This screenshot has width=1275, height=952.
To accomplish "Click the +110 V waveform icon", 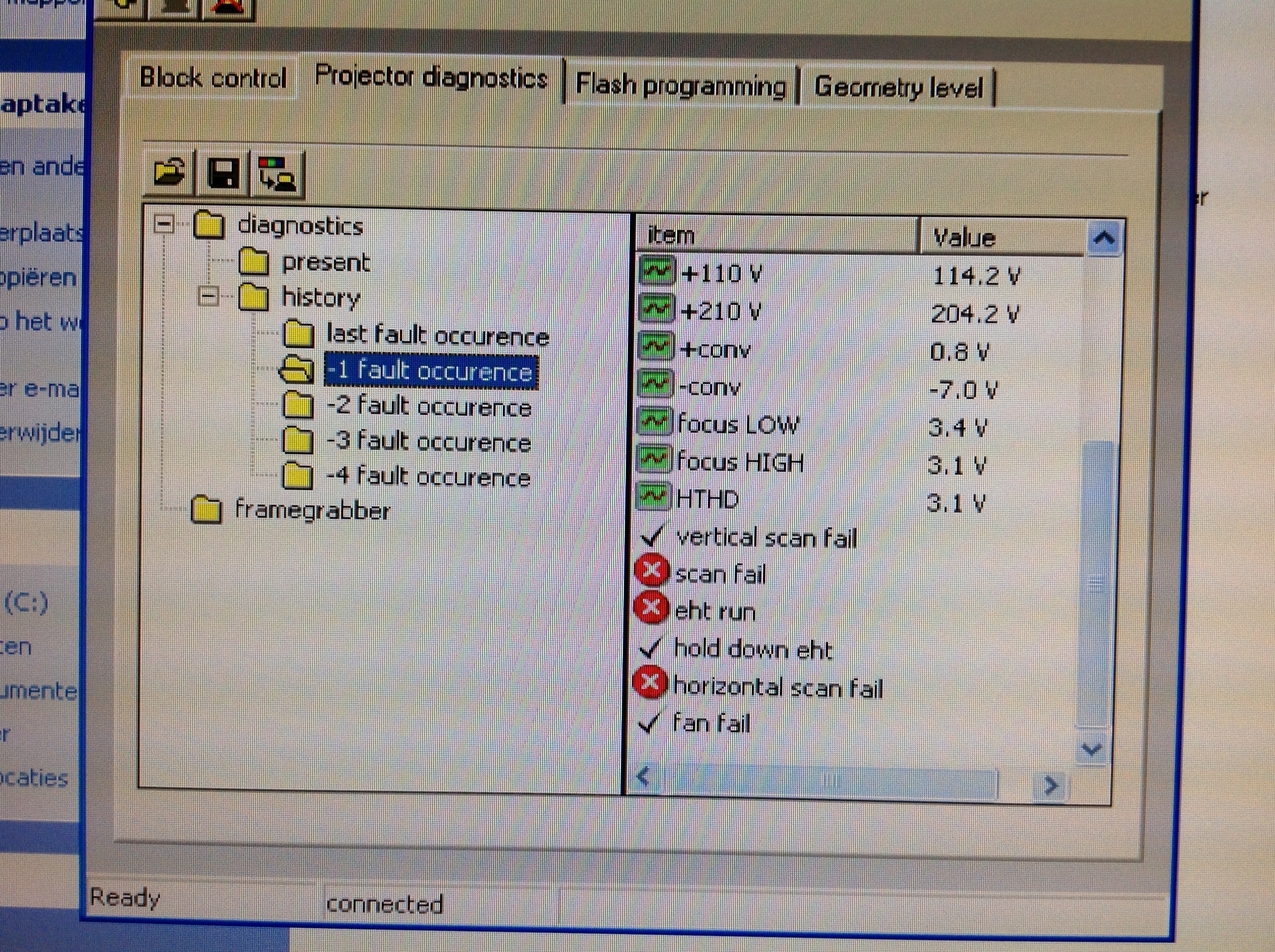I will (x=657, y=271).
